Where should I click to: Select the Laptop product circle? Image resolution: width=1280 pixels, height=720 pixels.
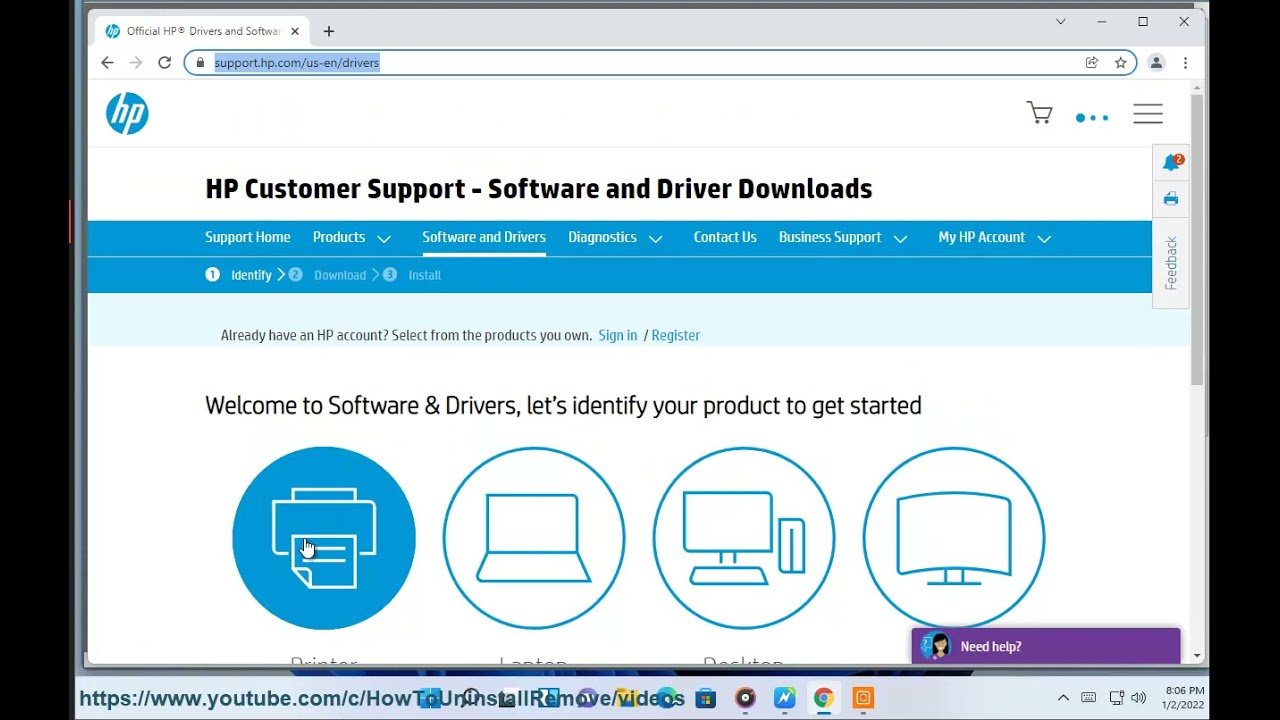pyautogui.click(x=534, y=538)
